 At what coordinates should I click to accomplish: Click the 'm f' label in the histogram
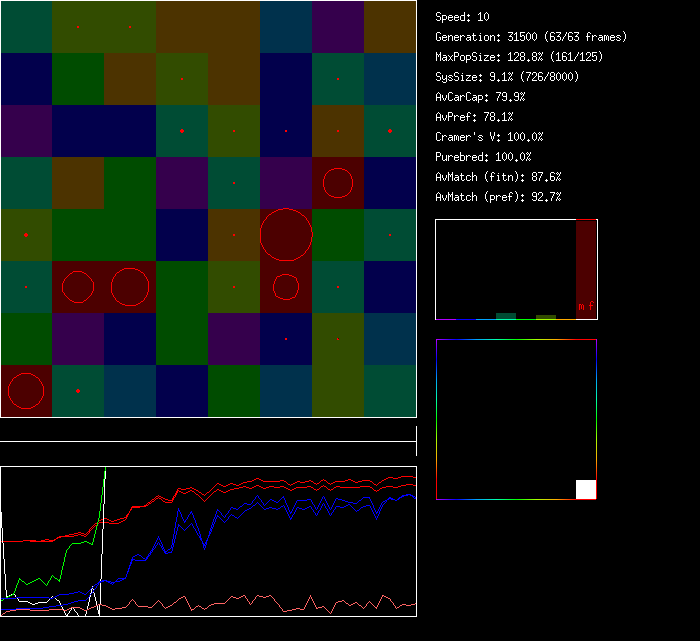pos(586,306)
